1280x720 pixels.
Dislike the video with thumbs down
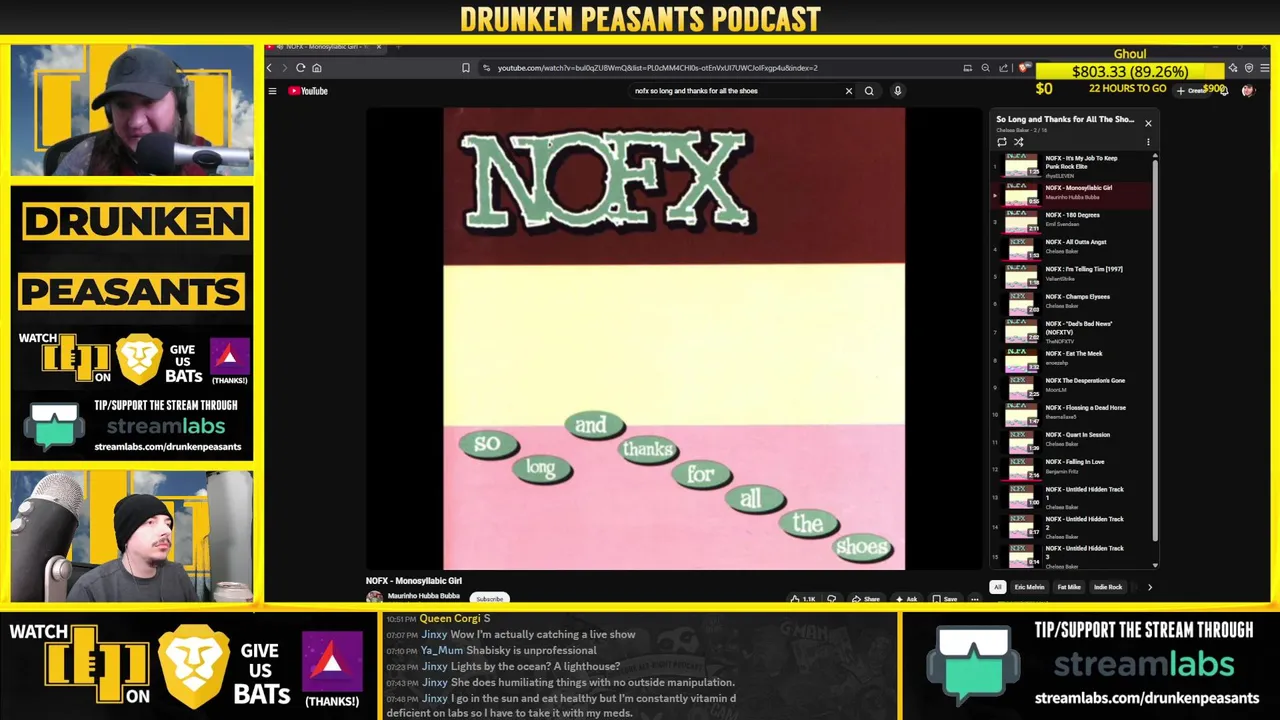(831, 599)
